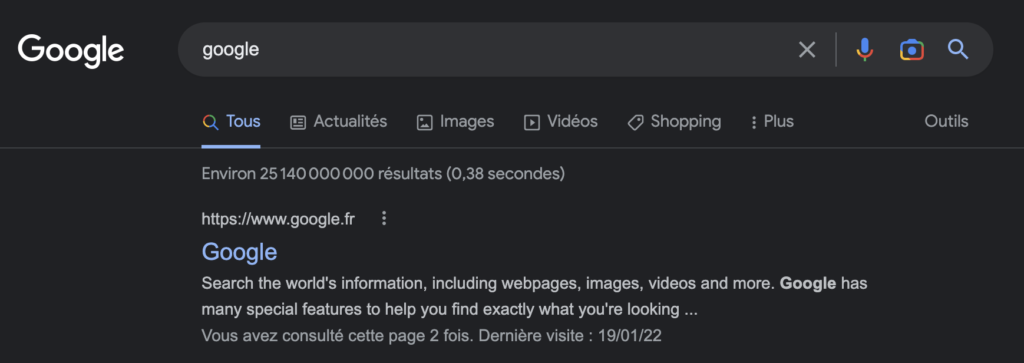Switch to the Actualités tab
This screenshot has width=1024, height=363.
click(338, 121)
